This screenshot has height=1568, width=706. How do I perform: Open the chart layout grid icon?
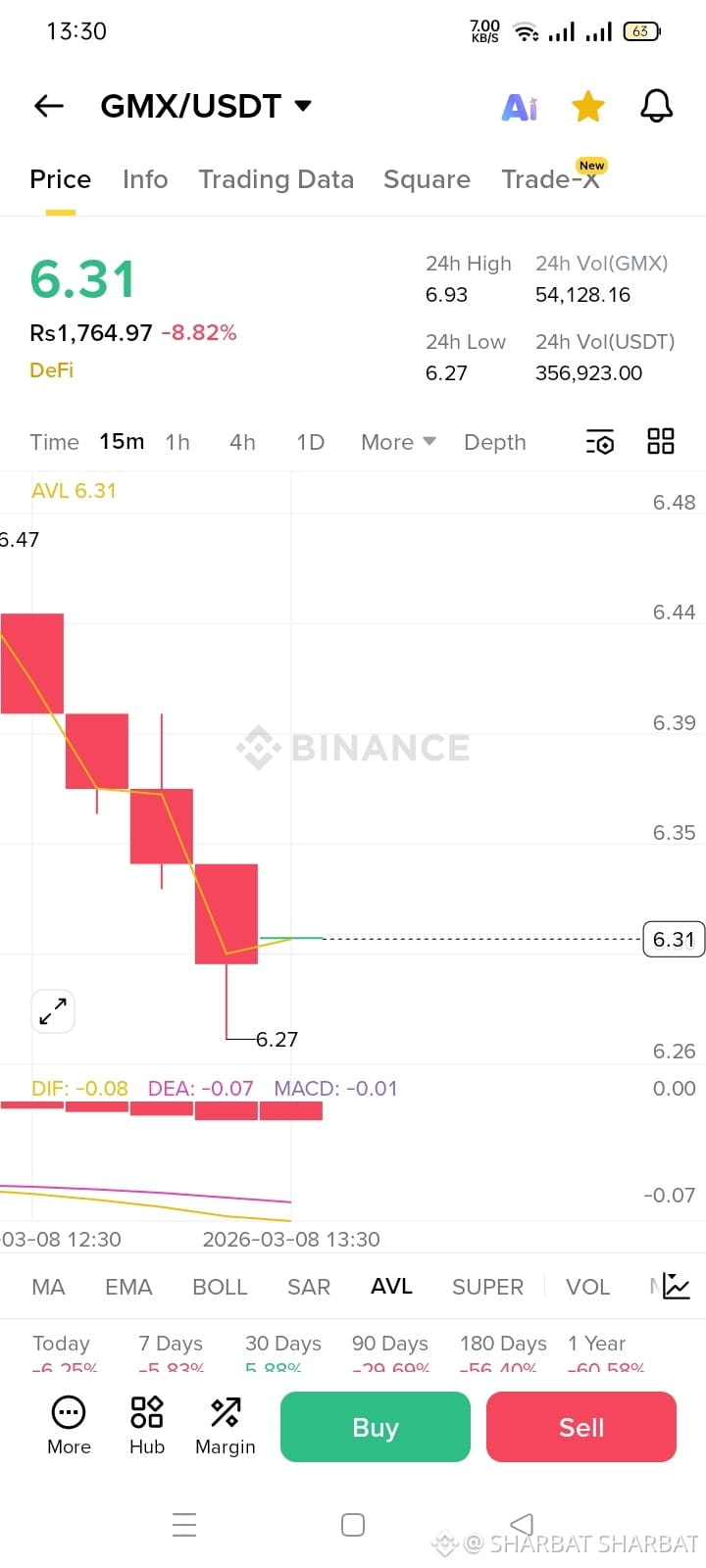click(x=661, y=441)
